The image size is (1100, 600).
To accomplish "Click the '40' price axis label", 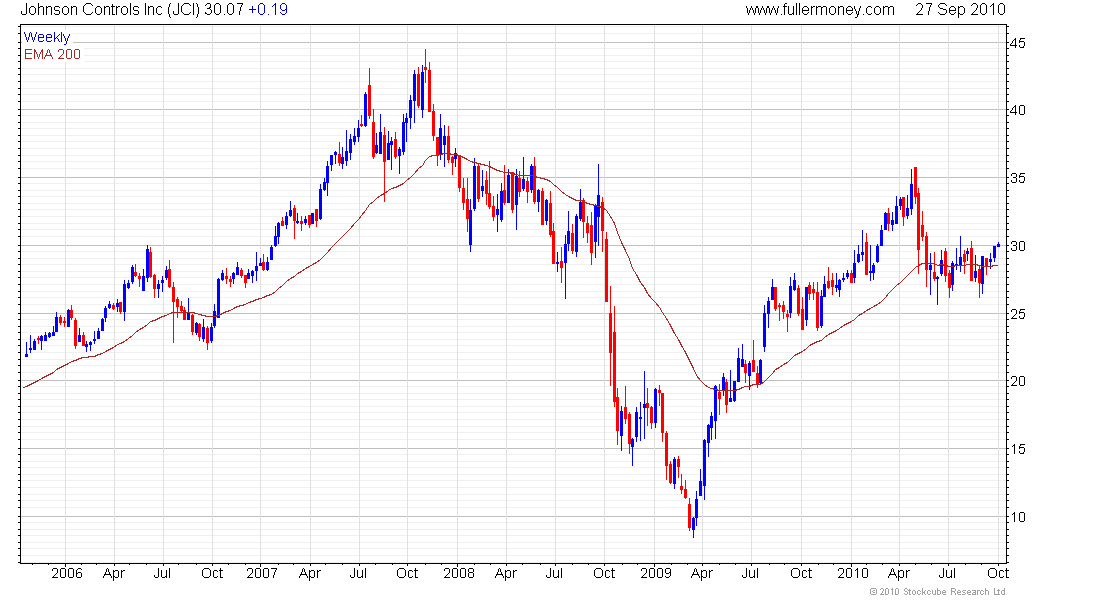I will [x=1017, y=110].
